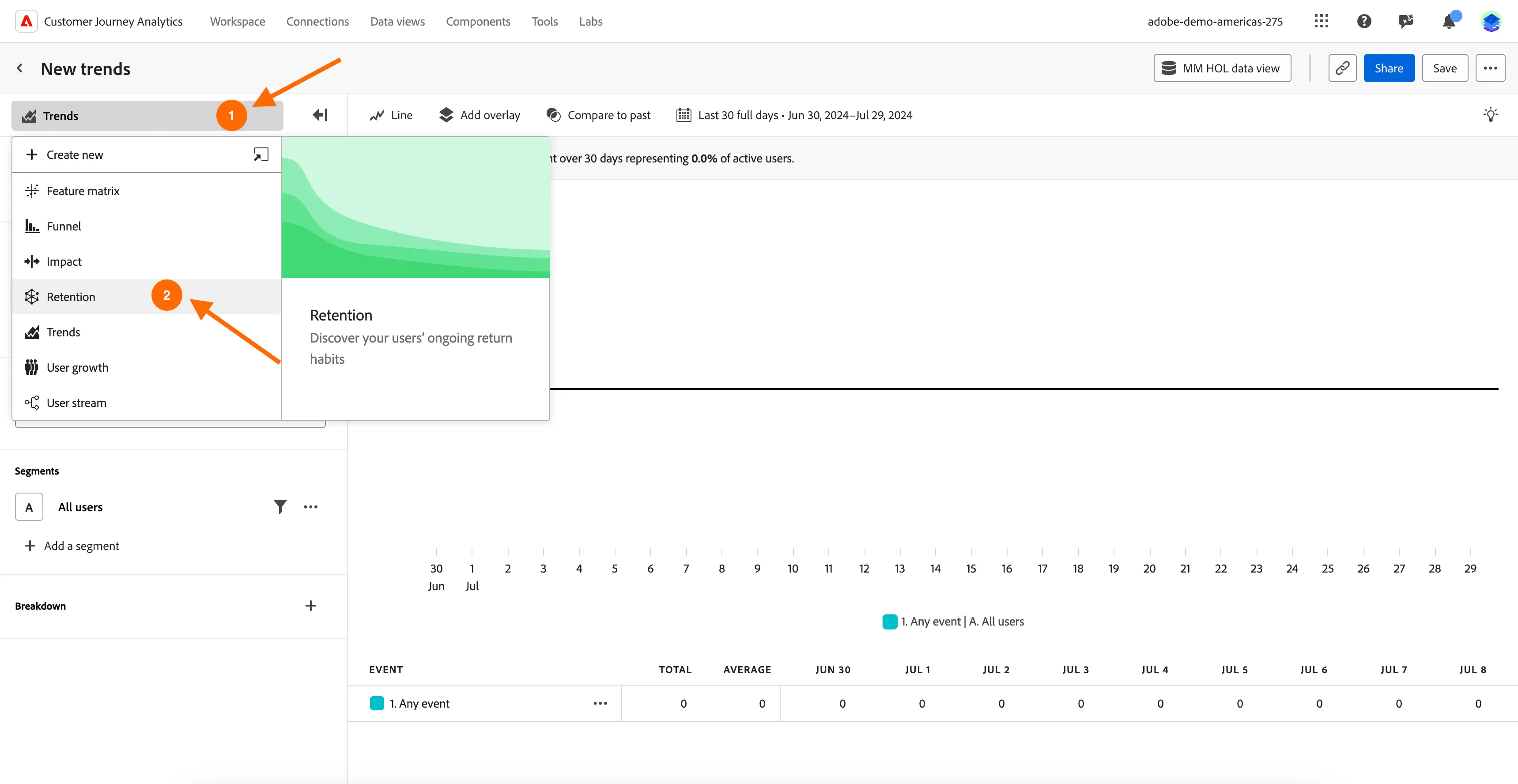The image size is (1518, 784).
Task: Change the Line chart type
Action: point(391,115)
